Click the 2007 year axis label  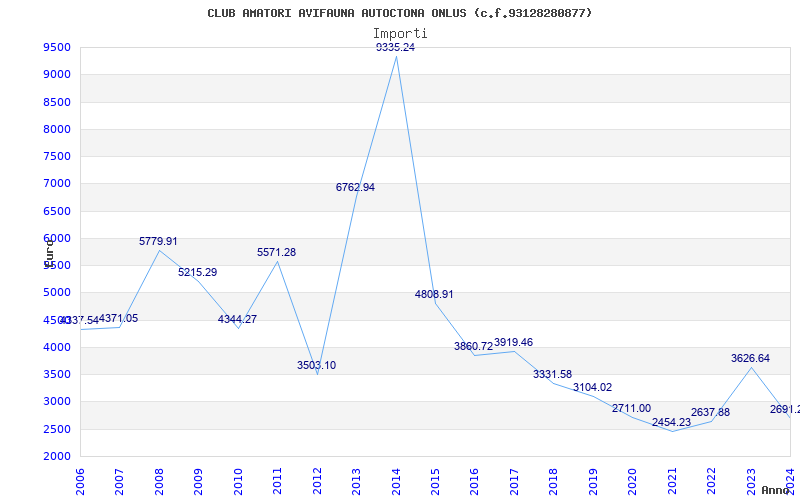pos(119,482)
